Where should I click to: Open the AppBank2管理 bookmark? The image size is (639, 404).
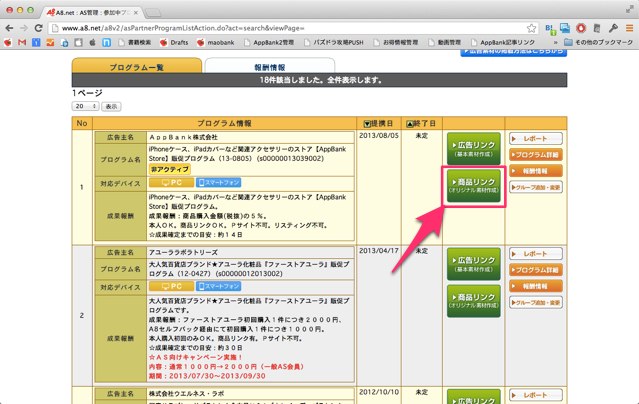click(269, 42)
